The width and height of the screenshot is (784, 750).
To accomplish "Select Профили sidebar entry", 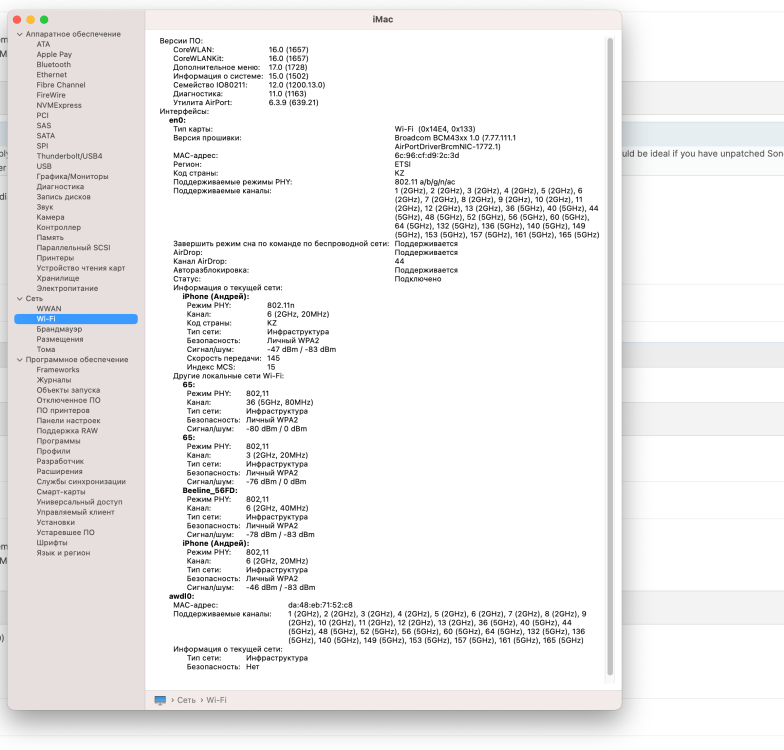I will [53, 452].
